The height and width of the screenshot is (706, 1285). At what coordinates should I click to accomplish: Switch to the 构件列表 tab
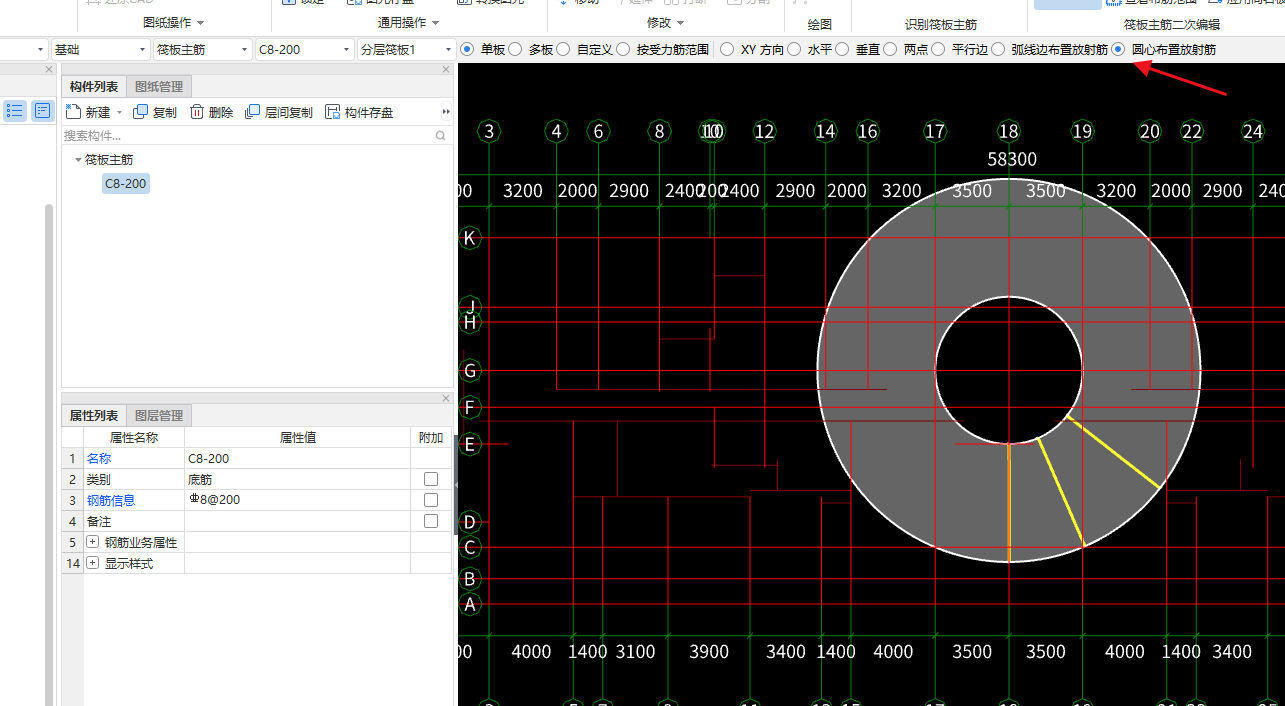[94, 87]
